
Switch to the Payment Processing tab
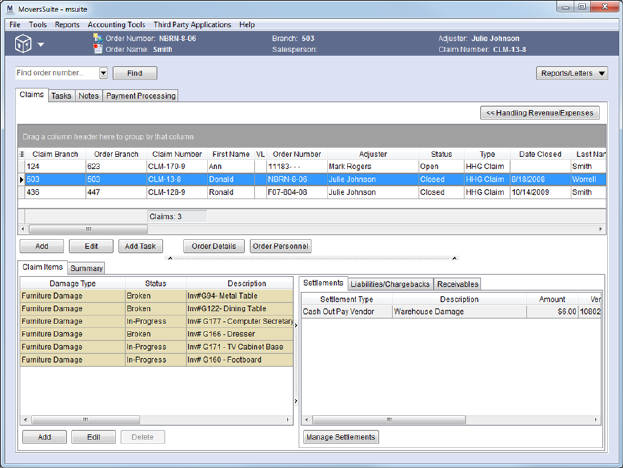[141, 96]
